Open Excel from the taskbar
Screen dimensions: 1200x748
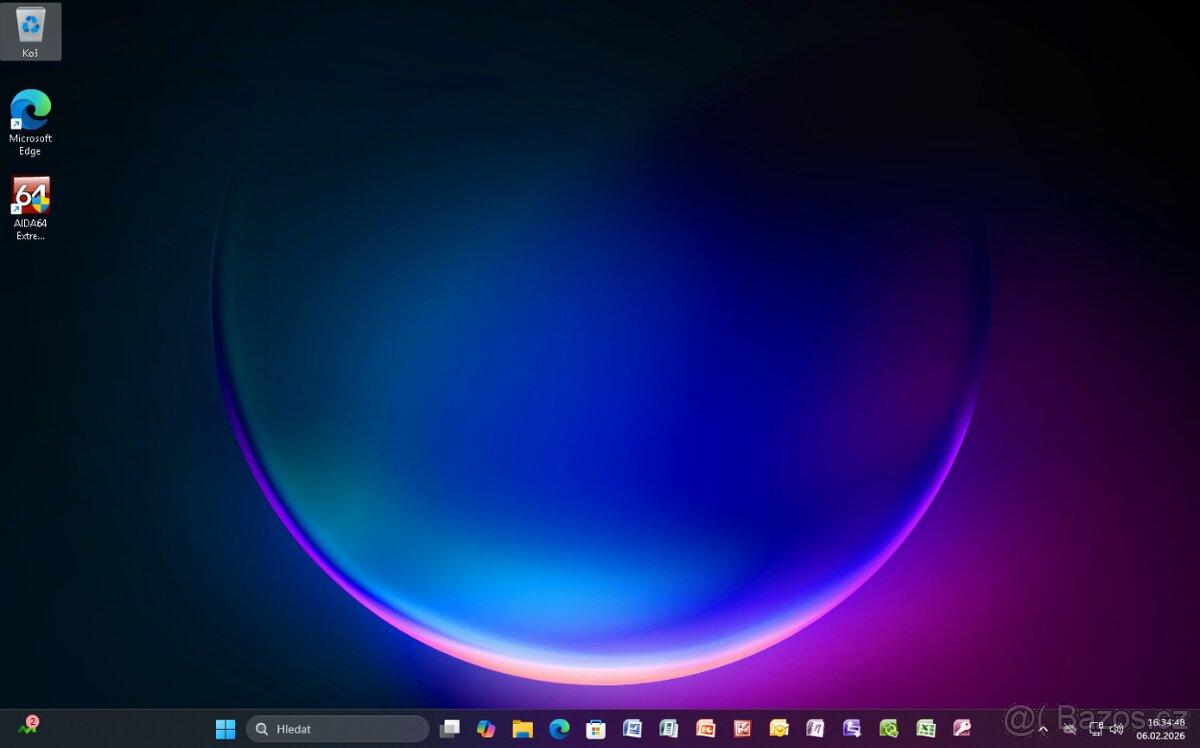pos(926,729)
